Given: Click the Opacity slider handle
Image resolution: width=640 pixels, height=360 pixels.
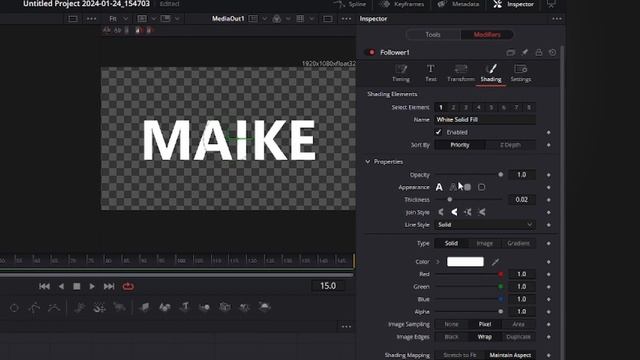Looking at the screenshot, I should click(x=501, y=175).
